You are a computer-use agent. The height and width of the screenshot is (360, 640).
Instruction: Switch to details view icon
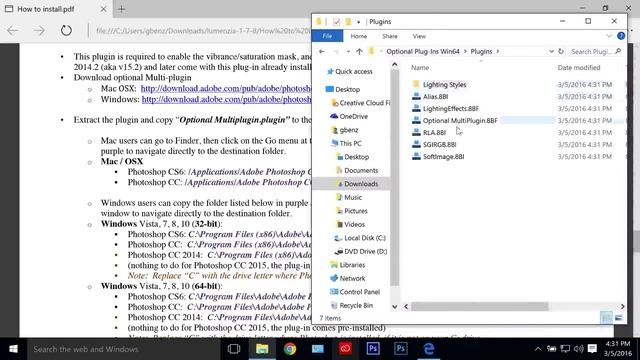click(606, 318)
